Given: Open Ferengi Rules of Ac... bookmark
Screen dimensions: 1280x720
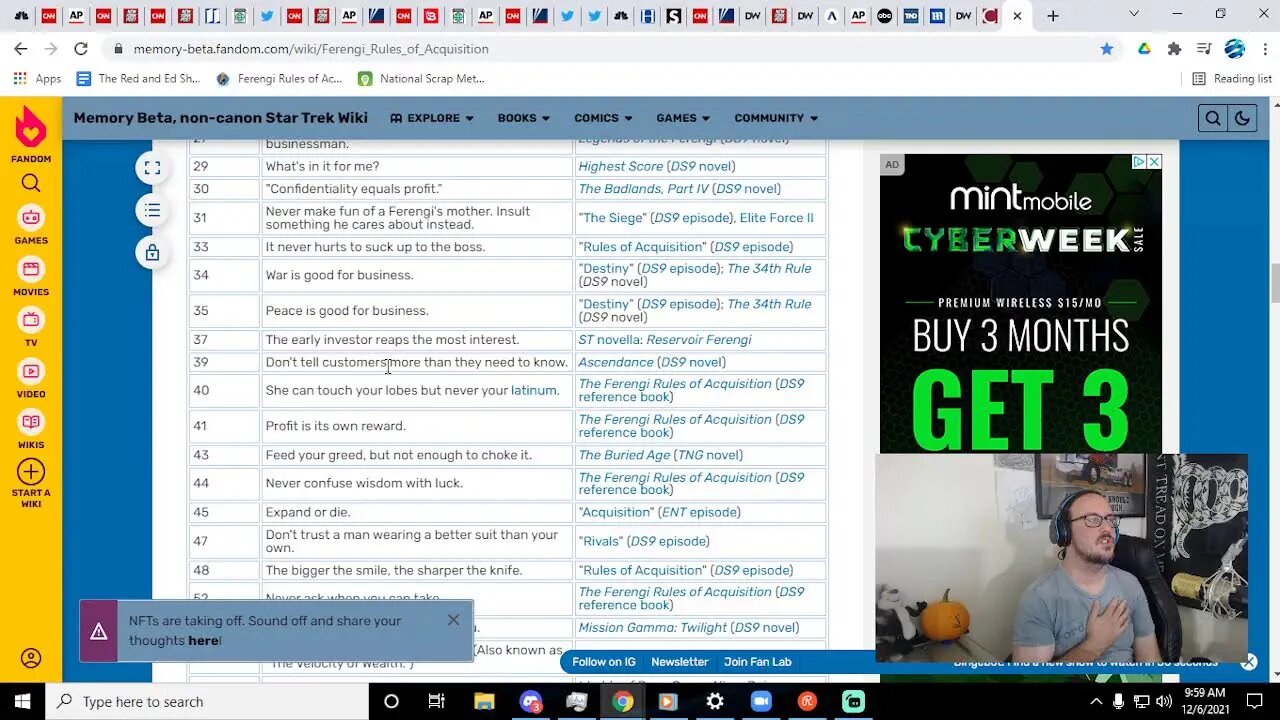Looking at the screenshot, I should 279,78.
